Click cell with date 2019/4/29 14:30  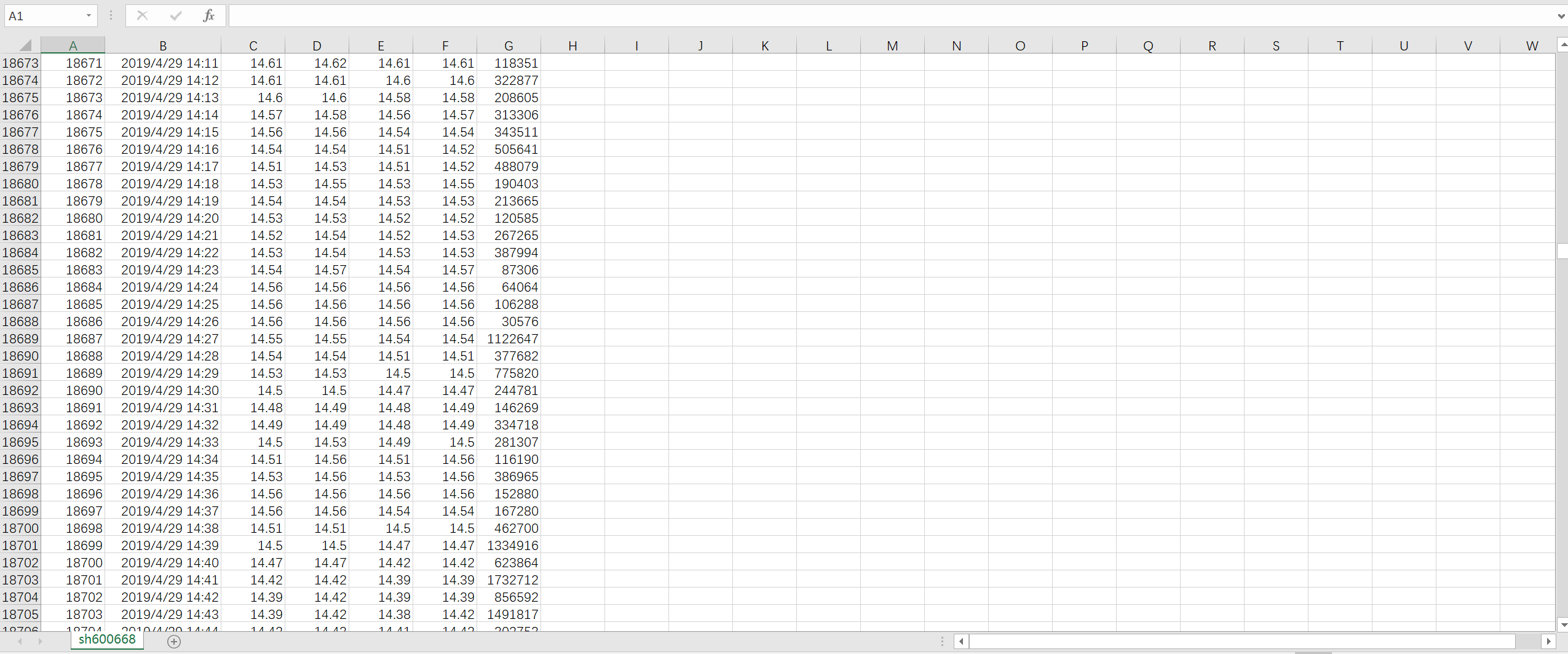[x=163, y=390]
